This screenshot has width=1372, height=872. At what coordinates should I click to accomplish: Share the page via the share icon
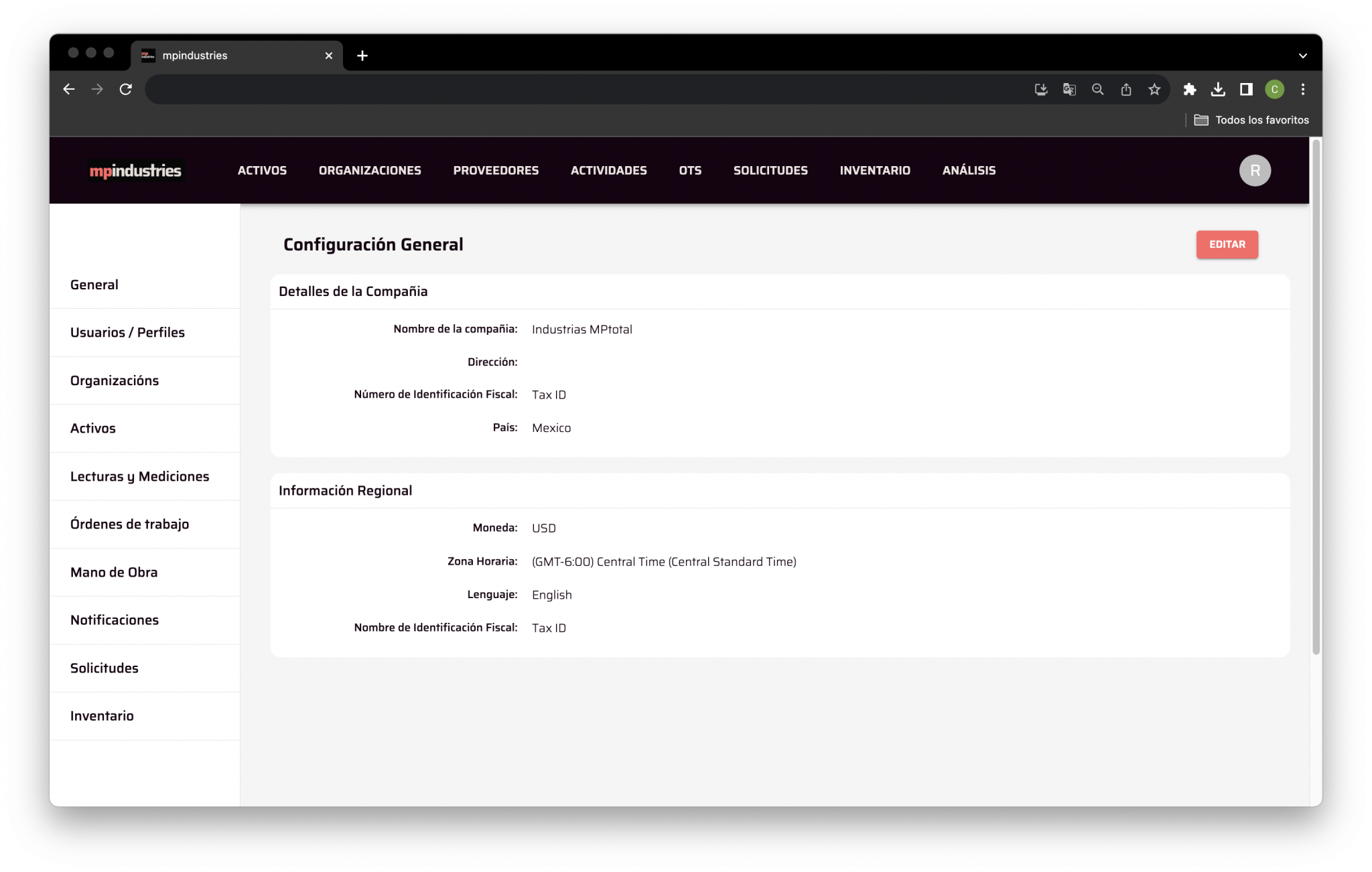(1125, 89)
